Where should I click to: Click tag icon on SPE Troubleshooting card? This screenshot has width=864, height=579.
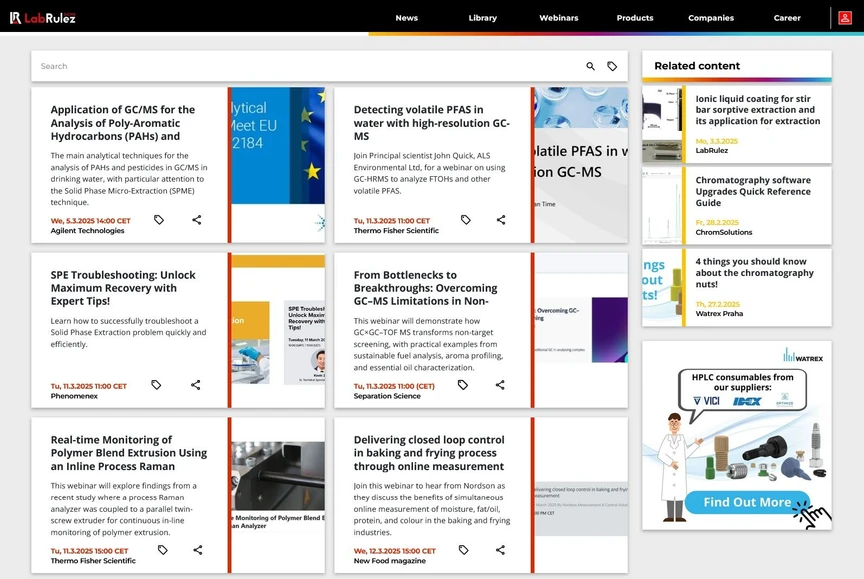pos(156,385)
